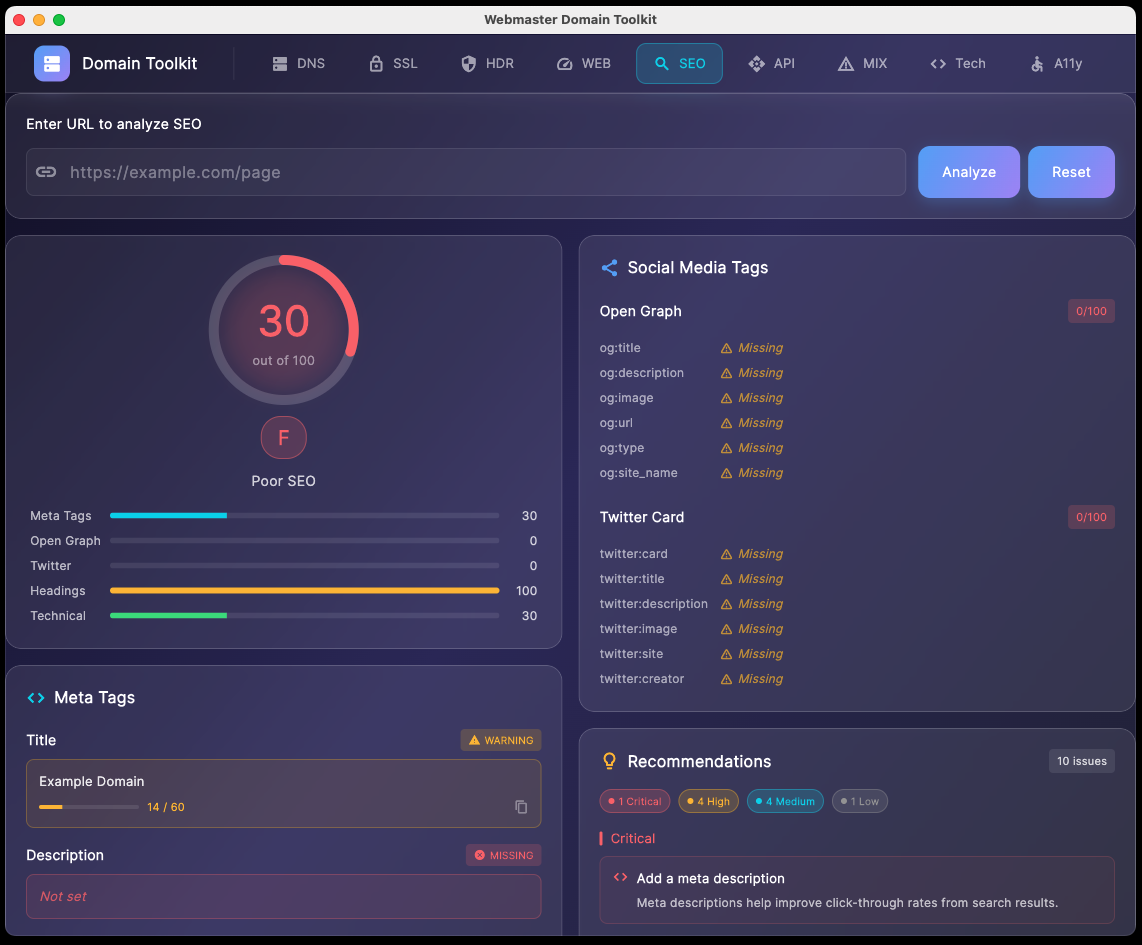Toggle the 1 Critical filter chip

coord(635,801)
